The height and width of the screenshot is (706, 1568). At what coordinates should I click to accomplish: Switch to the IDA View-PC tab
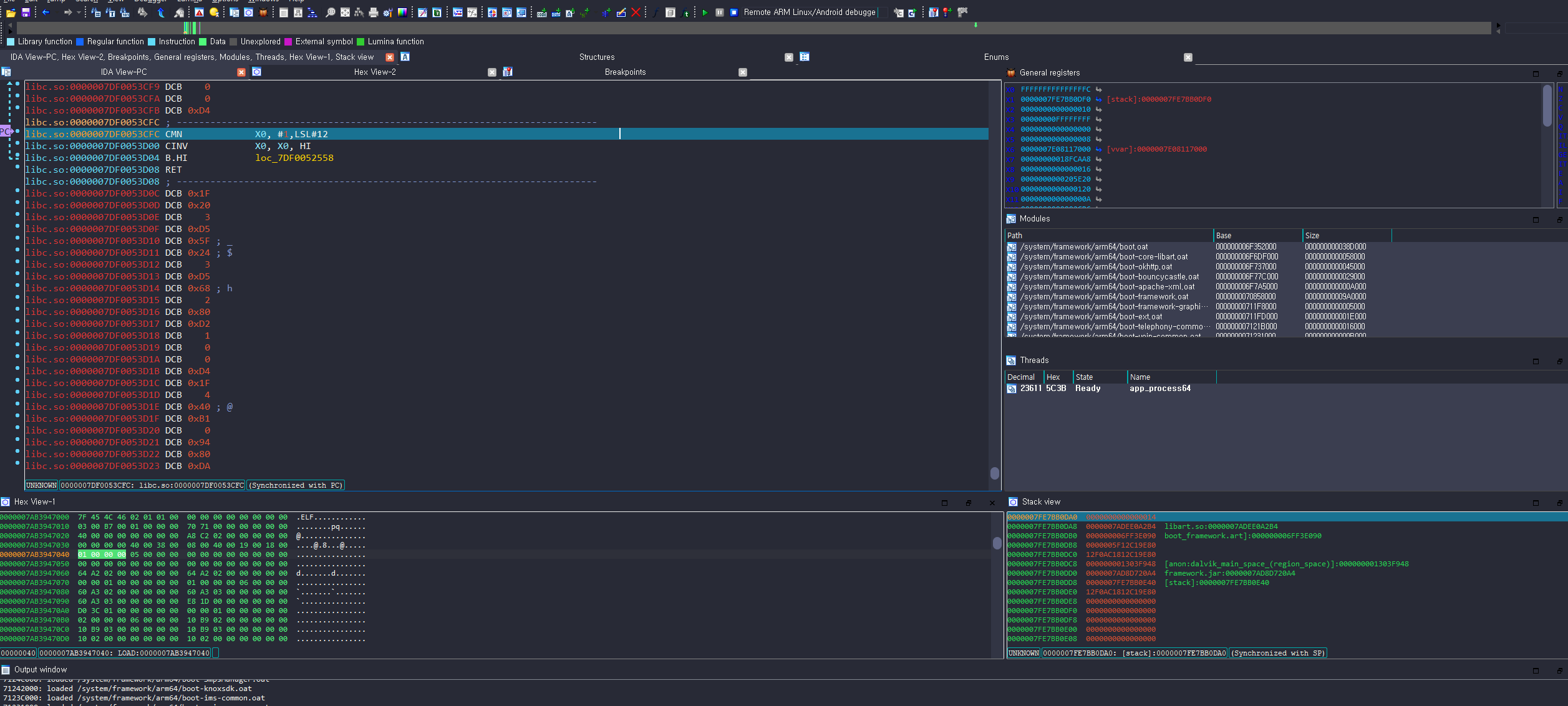point(123,72)
